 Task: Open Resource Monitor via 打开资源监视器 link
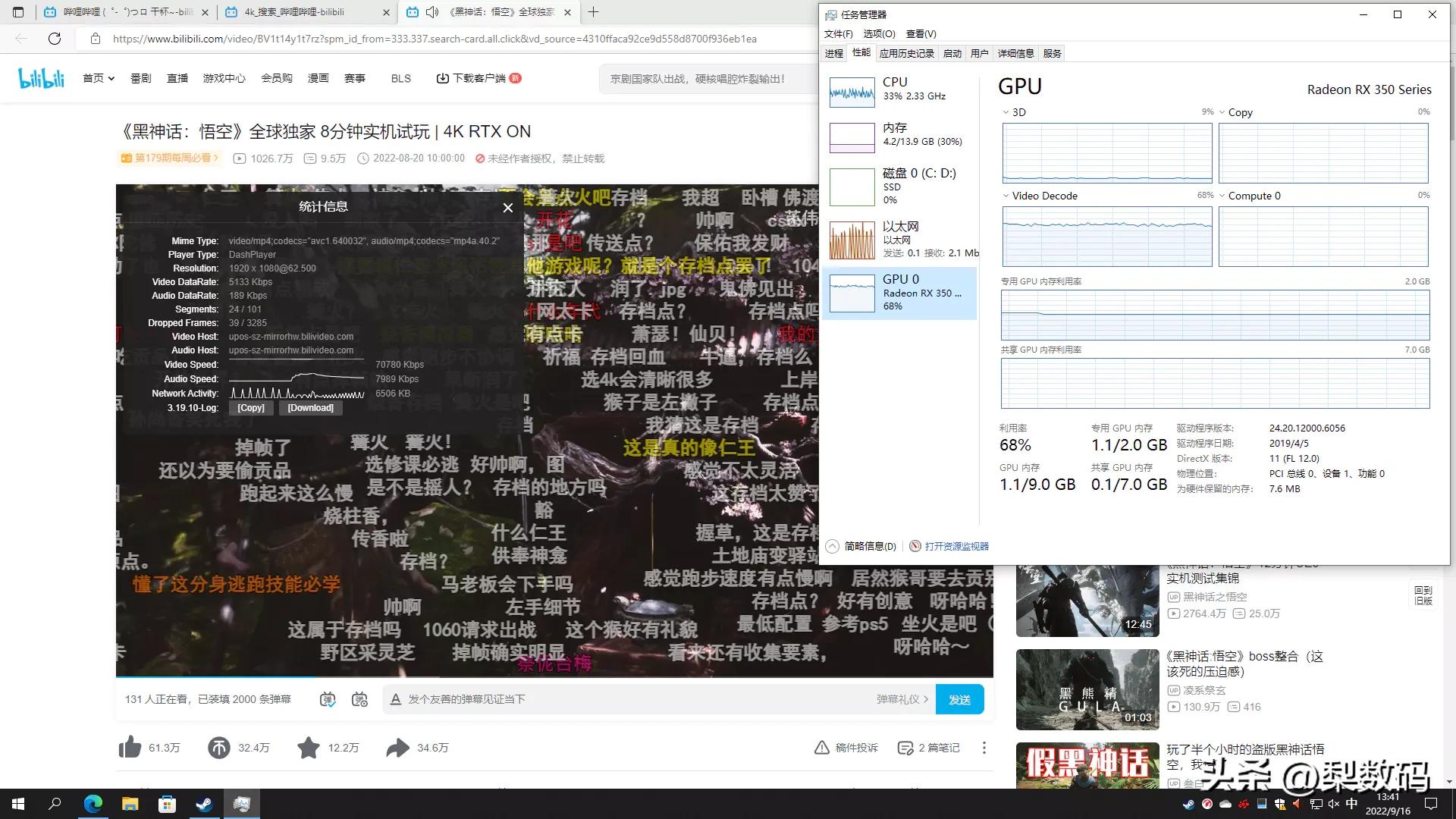click(955, 546)
